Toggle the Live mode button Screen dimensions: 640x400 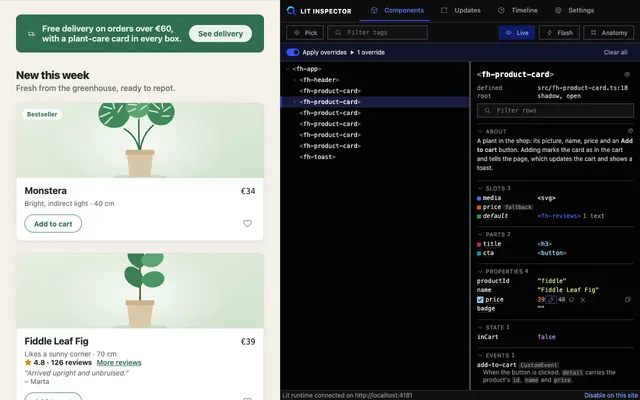pyautogui.click(x=517, y=33)
